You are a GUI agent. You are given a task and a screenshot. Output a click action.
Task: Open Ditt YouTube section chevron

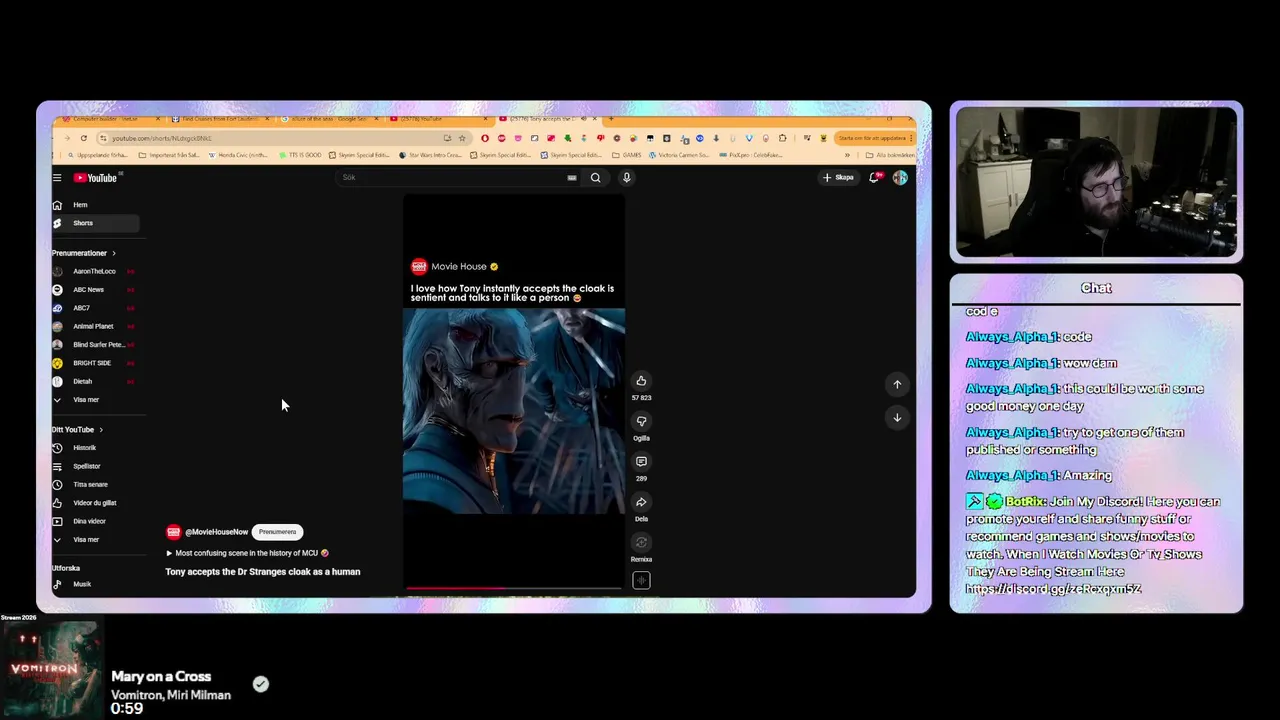tap(101, 430)
